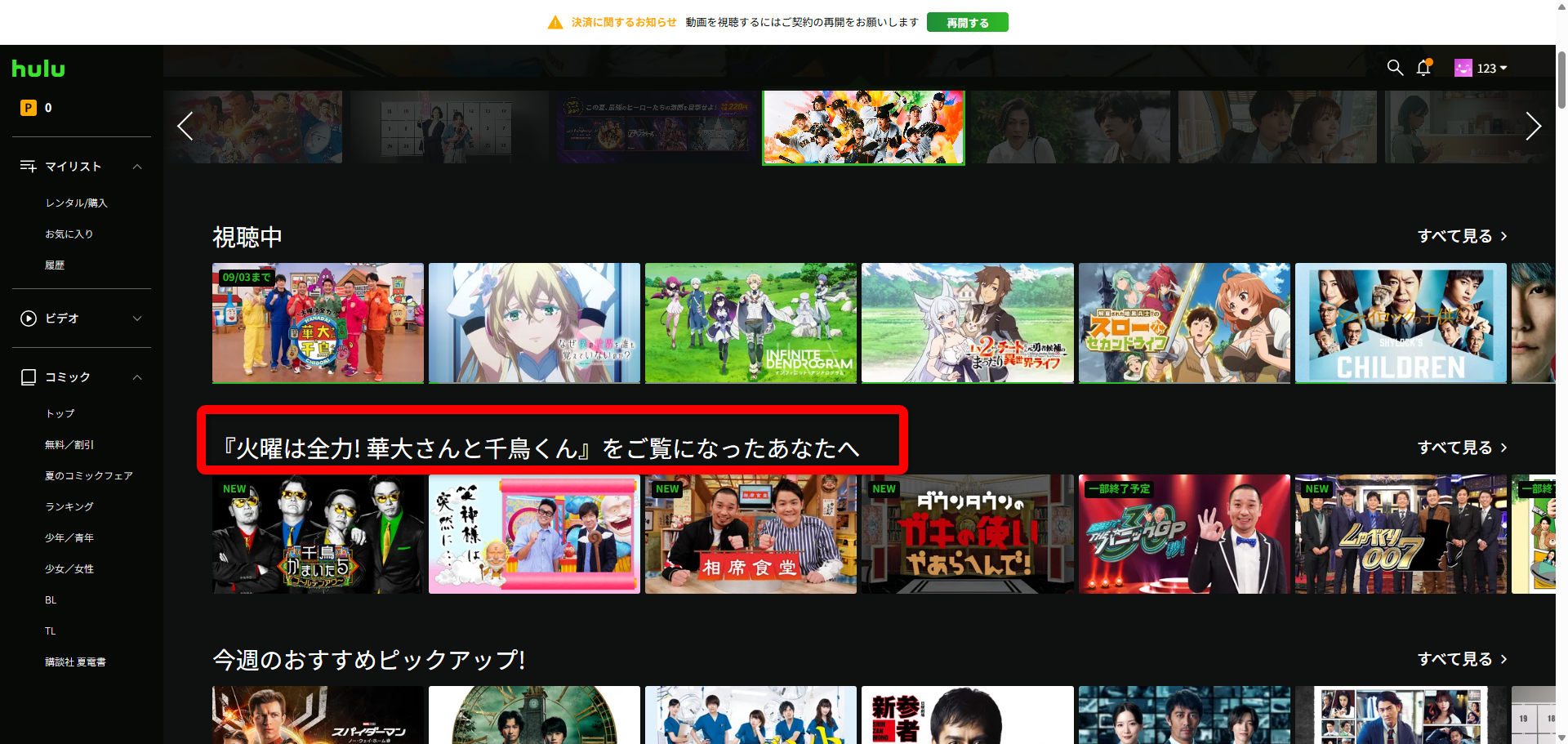This screenshot has width=1568, height=744.
Task: Click the 視聴中 section heading
Action: (x=247, y=237)
